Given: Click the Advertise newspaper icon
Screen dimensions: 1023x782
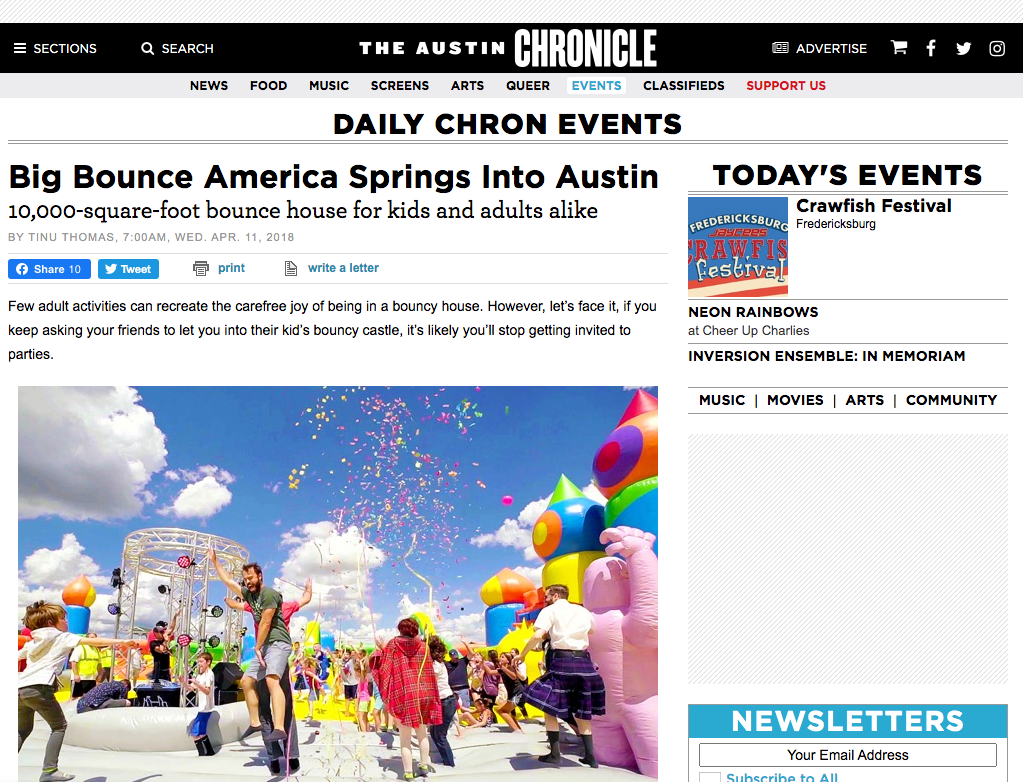Looking at the screenshot, I should (781, 48).
